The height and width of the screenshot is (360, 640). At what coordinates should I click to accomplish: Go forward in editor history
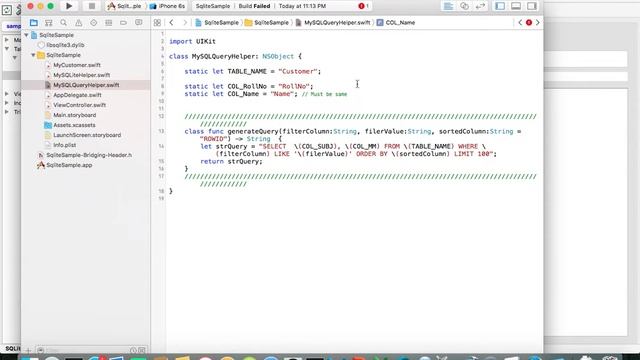[184, 23]
